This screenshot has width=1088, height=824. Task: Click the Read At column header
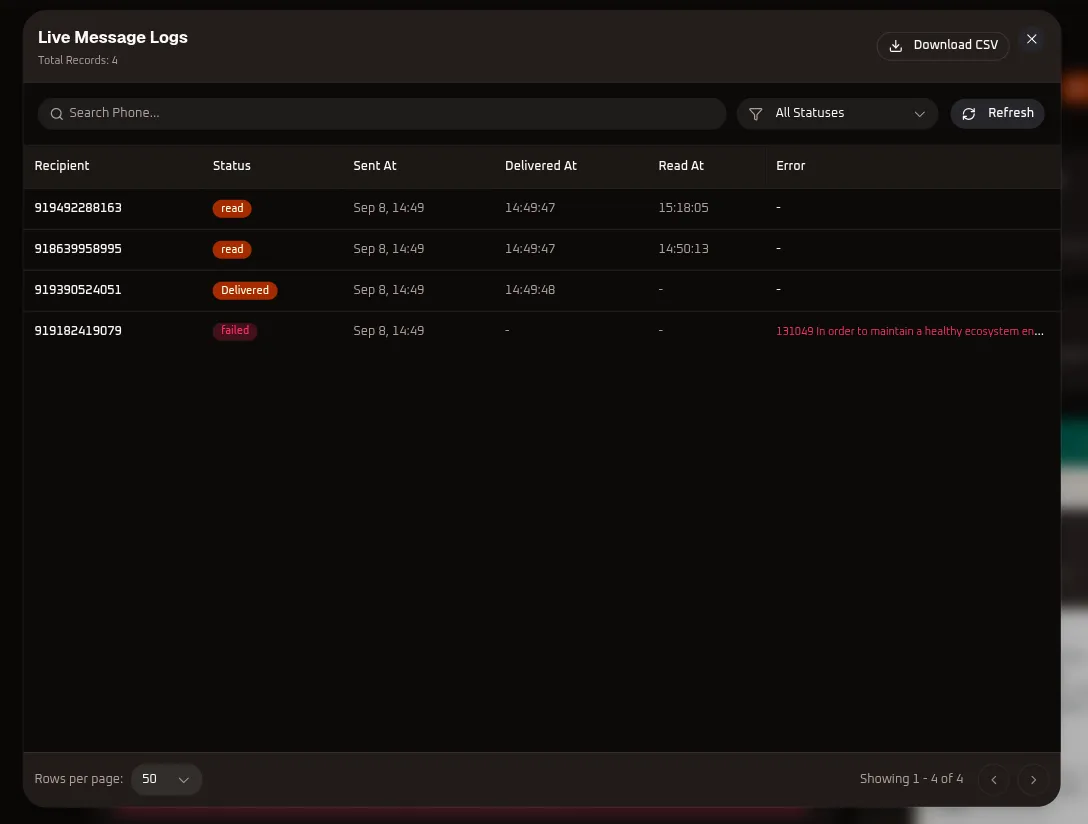pyautogui.click(x=681, y=166)
